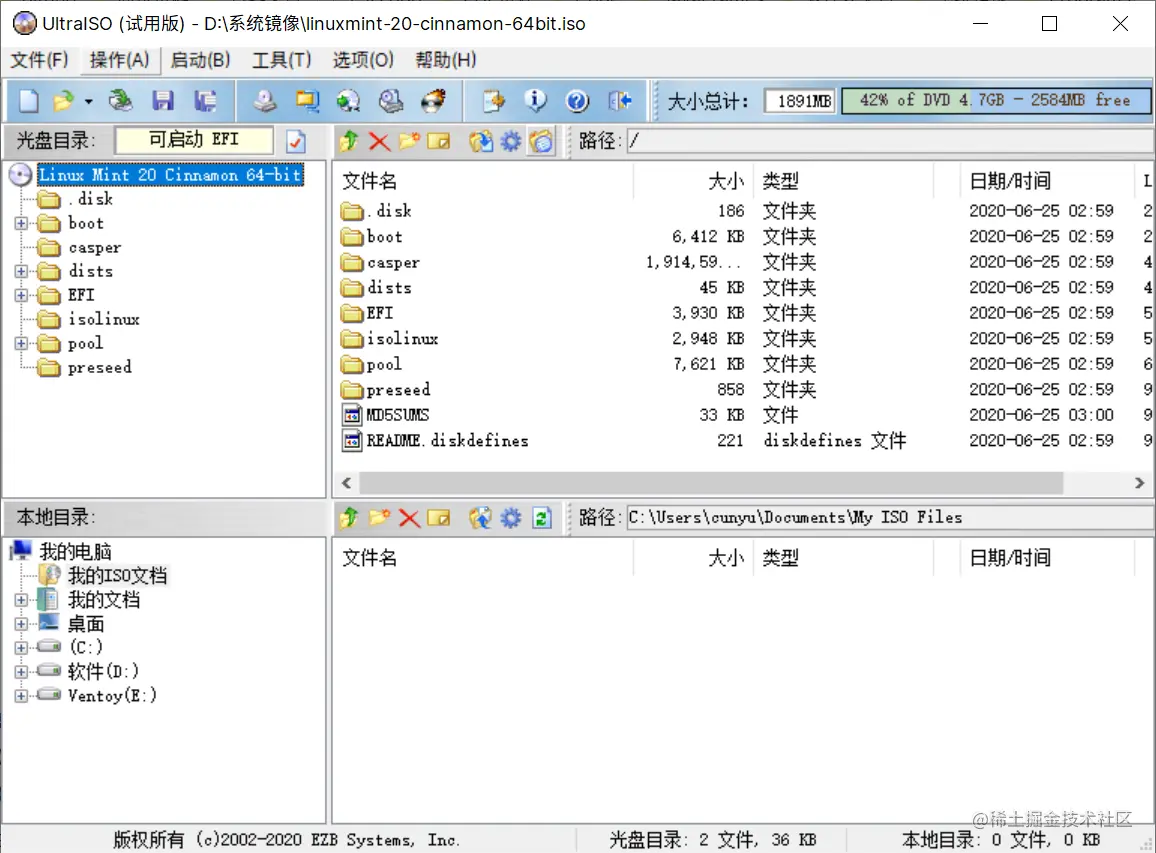Expand the 软件(D:) drive node
1156x853 pixels.
pos(21,672)
